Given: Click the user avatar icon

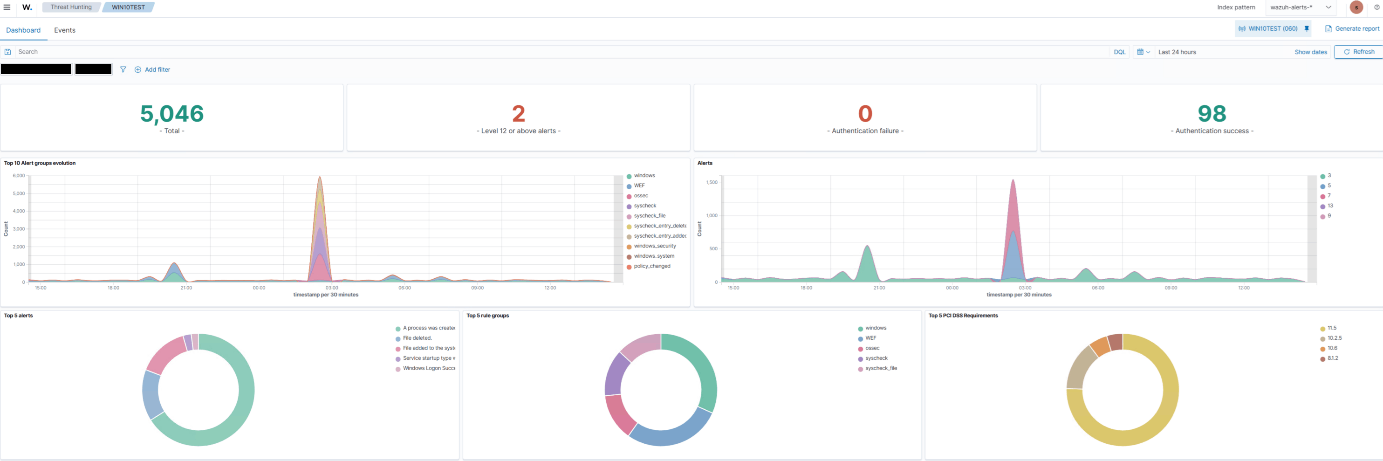Looking at the screenshot, I should point(1356,7).
